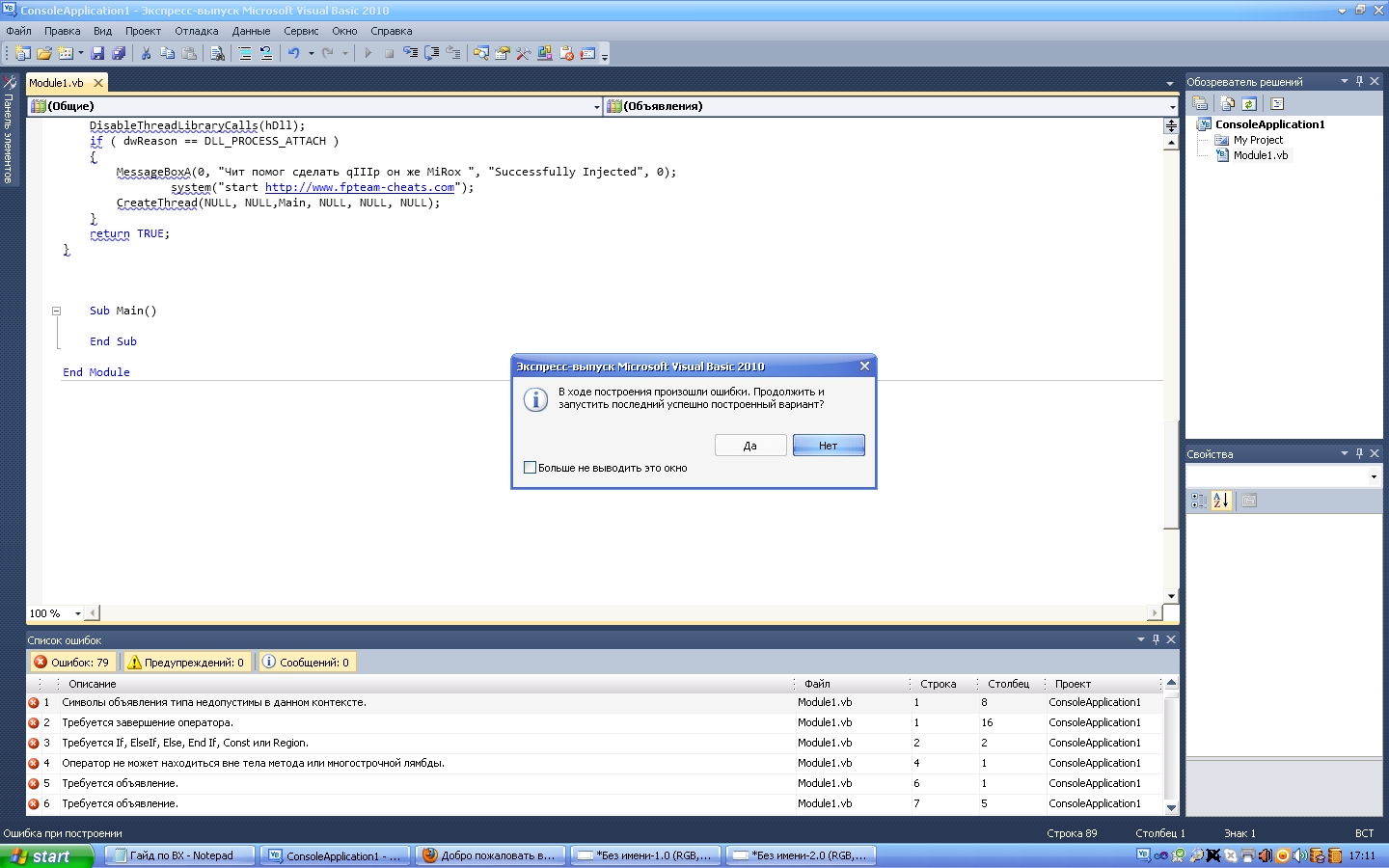This screenshot has width=1389, height=868.
Task: Save Module1.vb with the single floppy disk icon
Action: coord(97,54)
